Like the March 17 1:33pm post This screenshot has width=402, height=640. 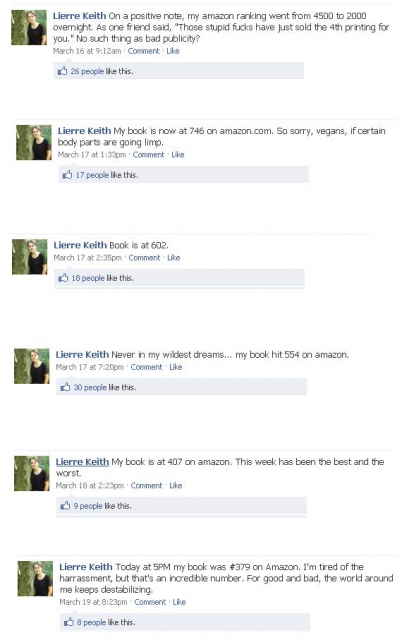tap(178, 155)
